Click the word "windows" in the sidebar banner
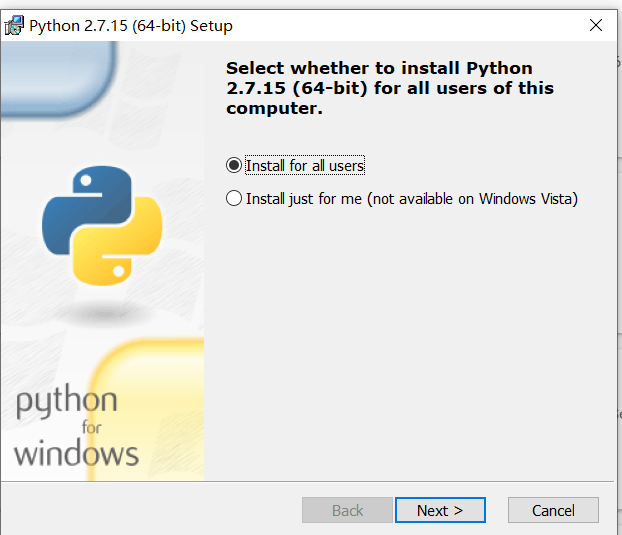 (76, 453)
